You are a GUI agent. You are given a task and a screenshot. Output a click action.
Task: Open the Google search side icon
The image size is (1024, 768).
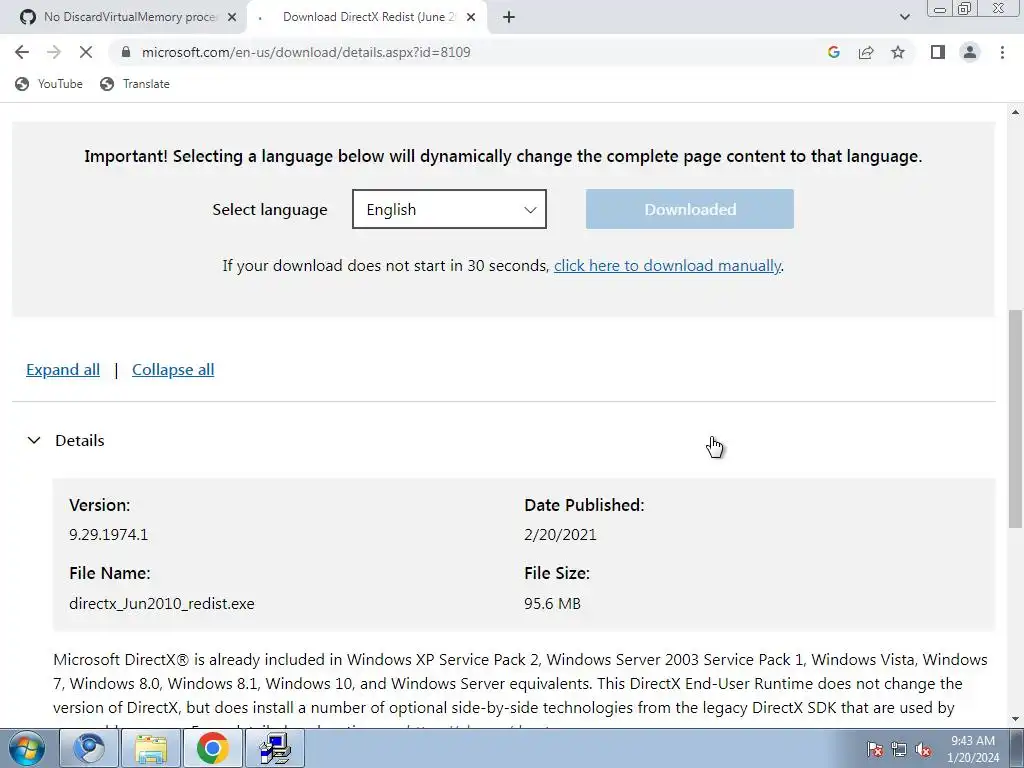coord(833,52)
